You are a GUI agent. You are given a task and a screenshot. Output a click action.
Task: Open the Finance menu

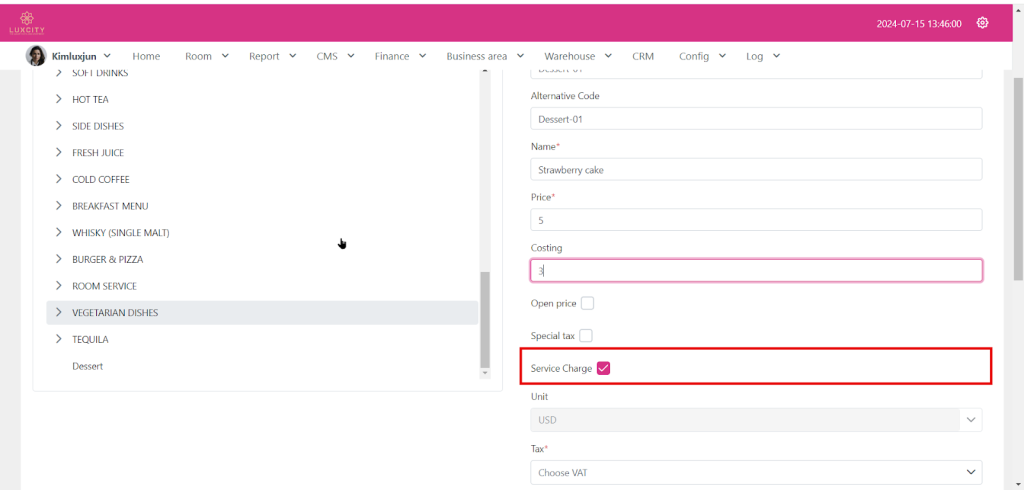(x=400, y=56)
